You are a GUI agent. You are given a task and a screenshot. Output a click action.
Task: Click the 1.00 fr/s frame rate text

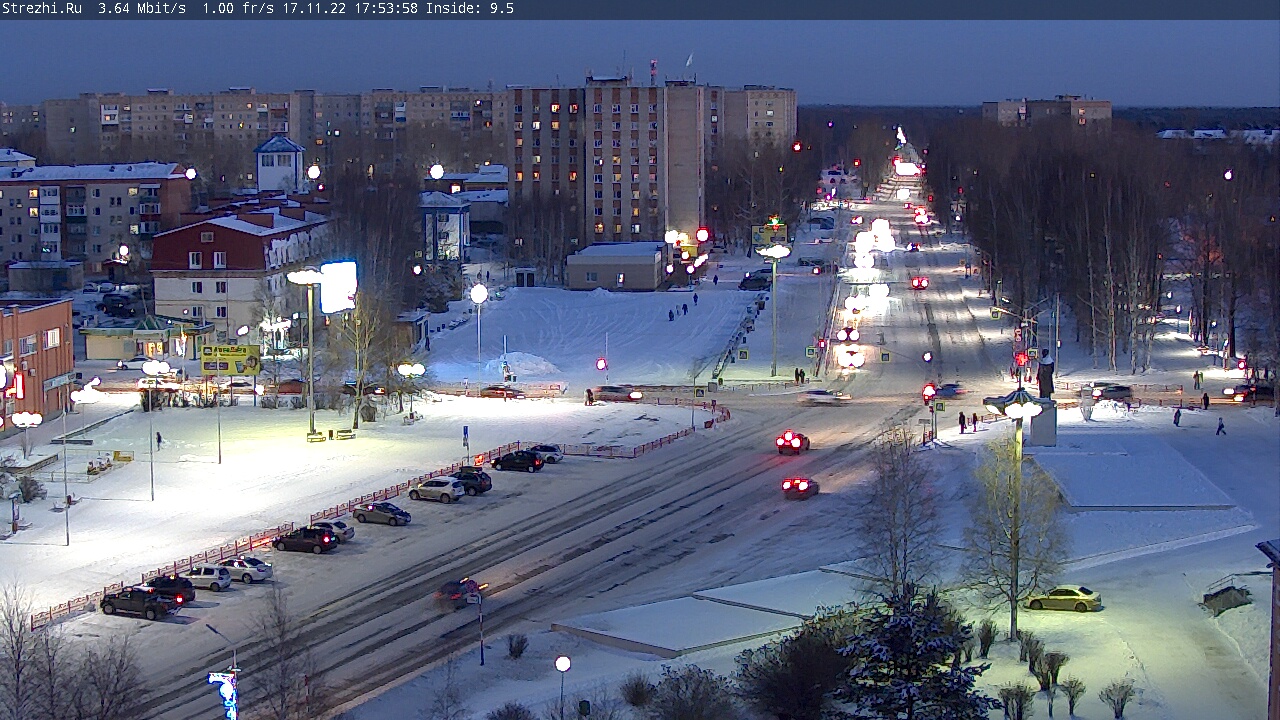(x=238, y=8)
